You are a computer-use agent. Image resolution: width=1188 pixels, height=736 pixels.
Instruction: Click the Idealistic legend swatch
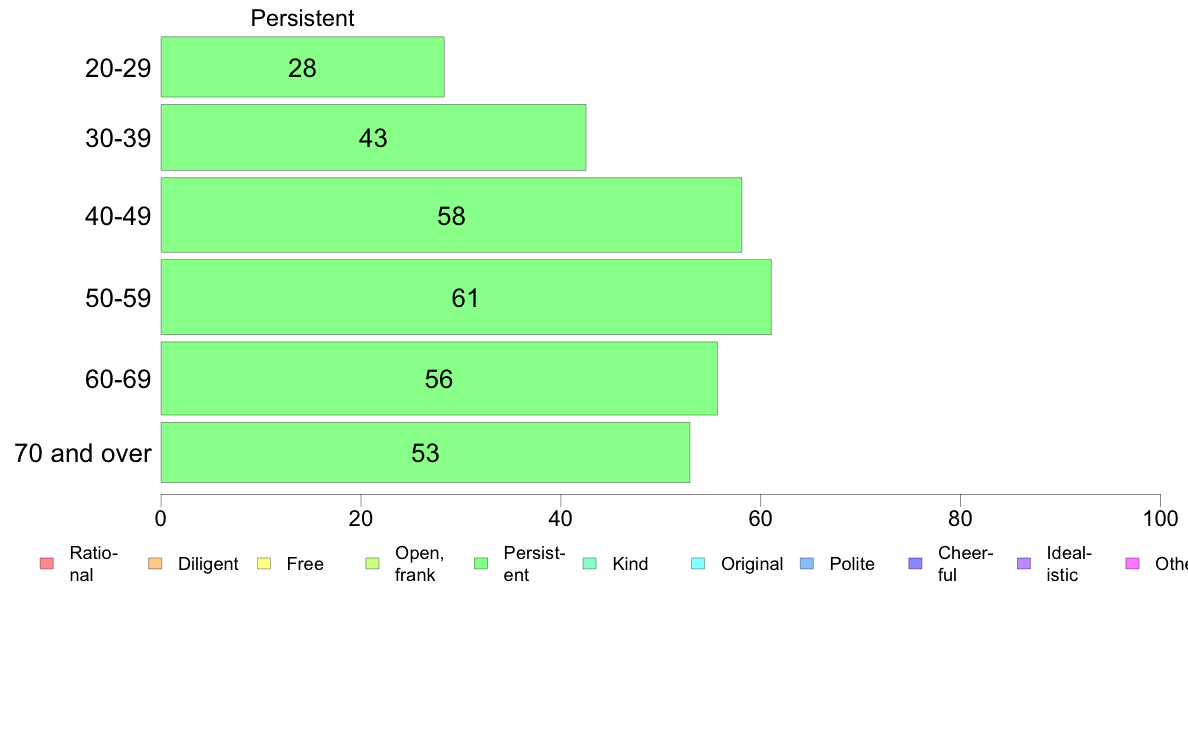pos(1024,563)
